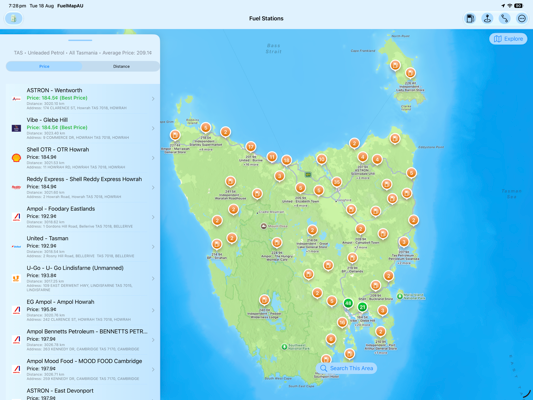The image size is (533, 400).
Task: Expand EG Ampol - Ampol Howrah chevron
Action: coord(153,310)
